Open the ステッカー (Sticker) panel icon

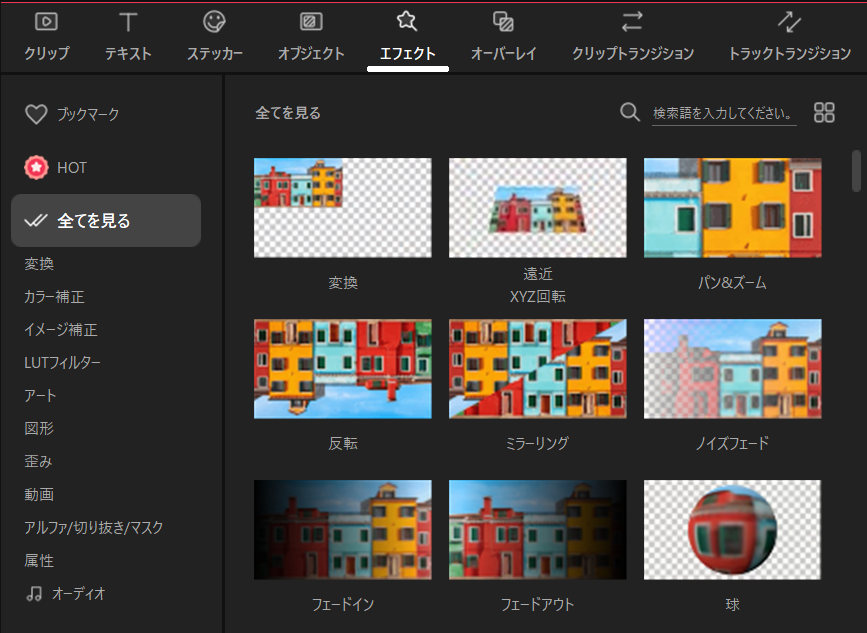tap(214, 22)
